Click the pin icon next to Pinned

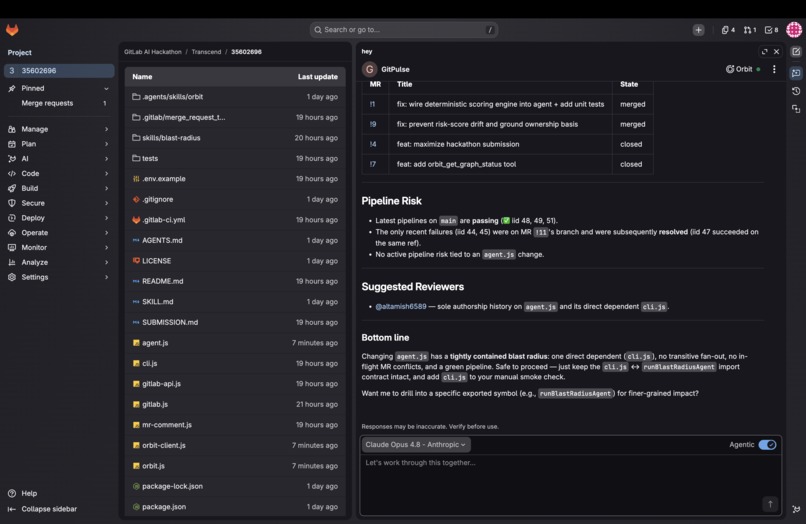pos(12,88)
